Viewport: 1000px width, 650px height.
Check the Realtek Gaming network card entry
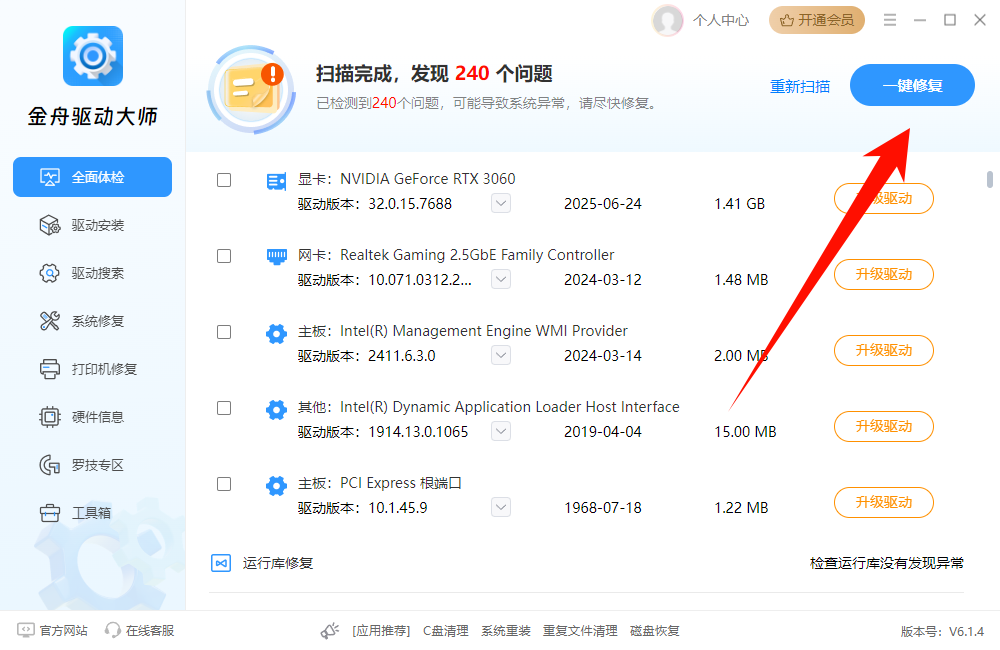[223, 255]
